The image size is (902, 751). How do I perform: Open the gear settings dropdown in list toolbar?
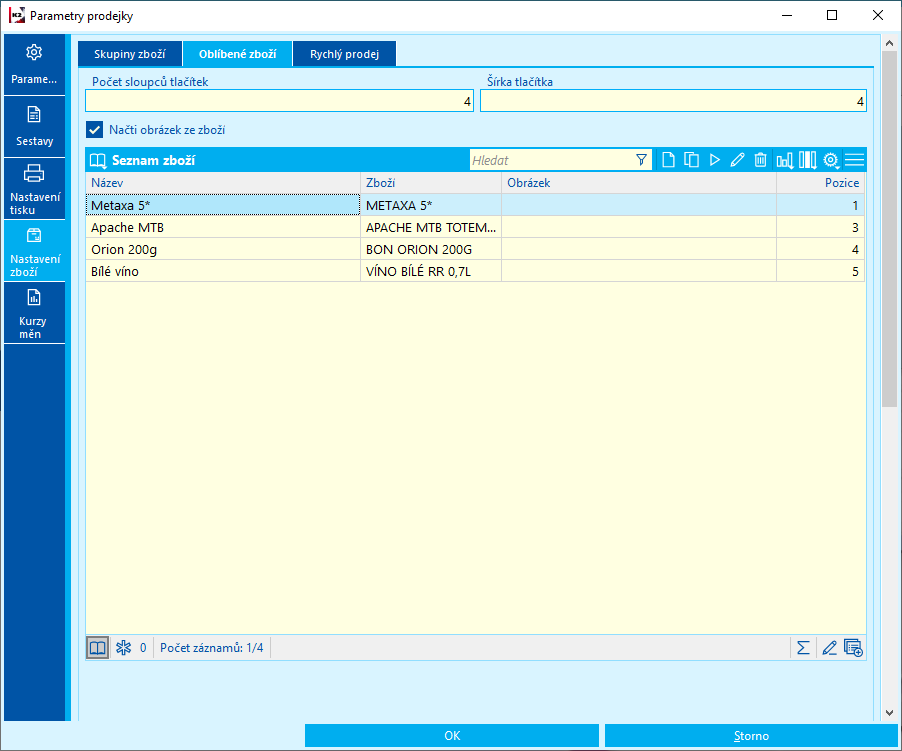(x=830, y=160)
